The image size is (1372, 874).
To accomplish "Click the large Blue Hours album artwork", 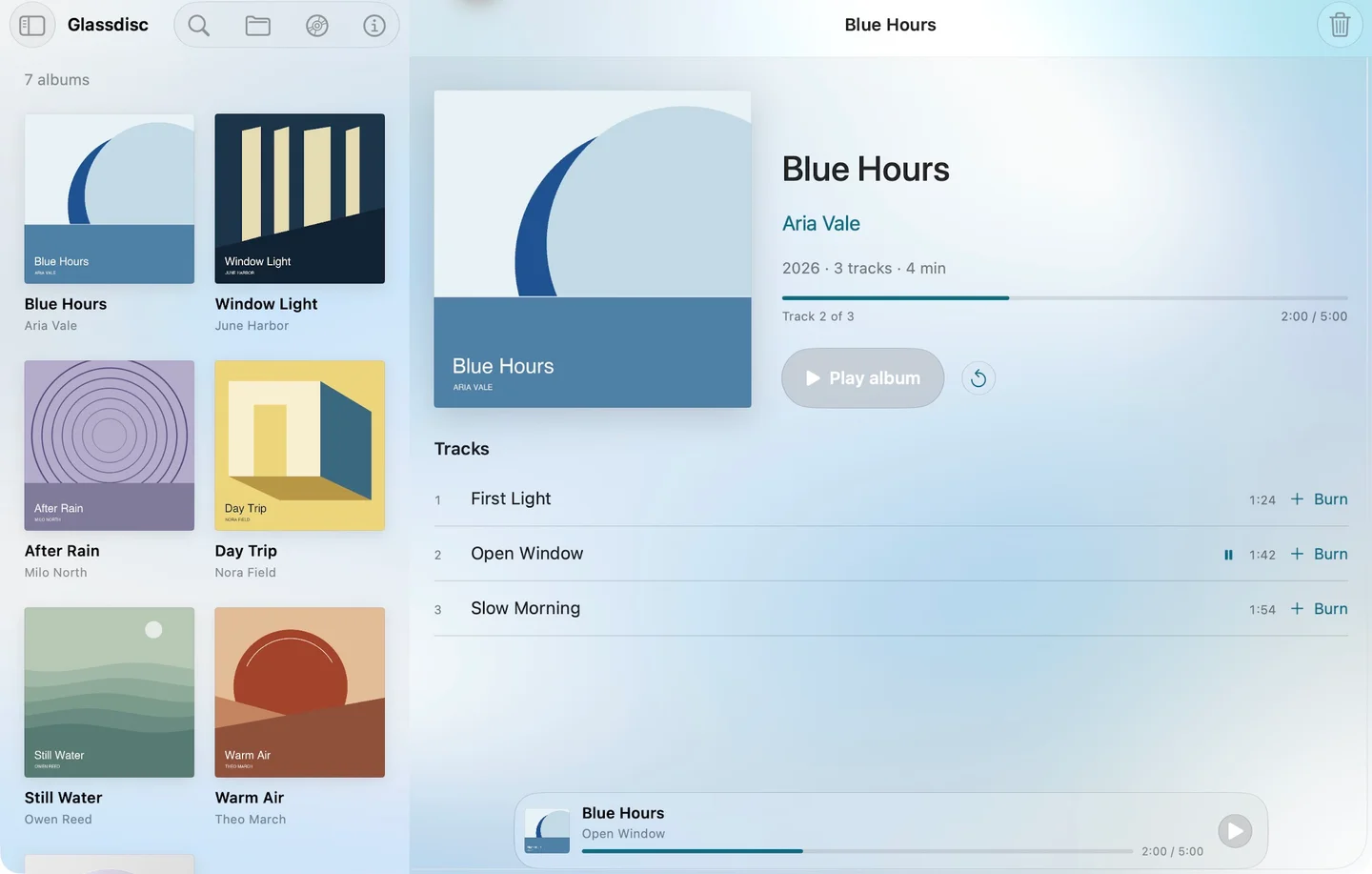I will (x=593, y=250).
